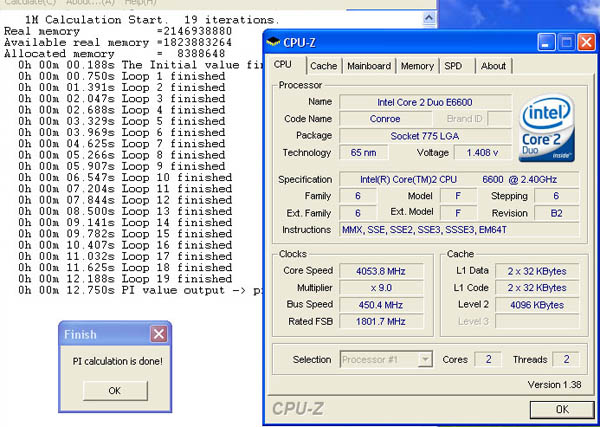Click the Stepping value field
This screenshot has width=600, height=427.
click(557, 196)
